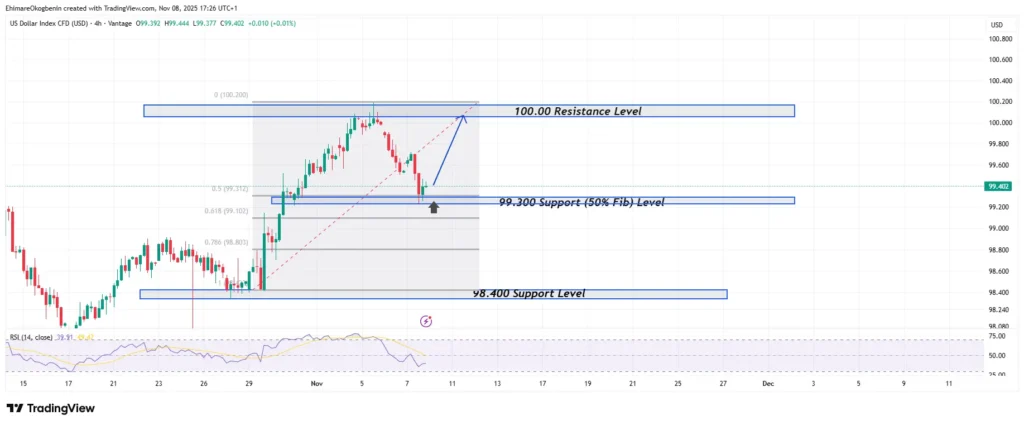
Task: Click the open price value O99.392
Action: click(149, 24)
